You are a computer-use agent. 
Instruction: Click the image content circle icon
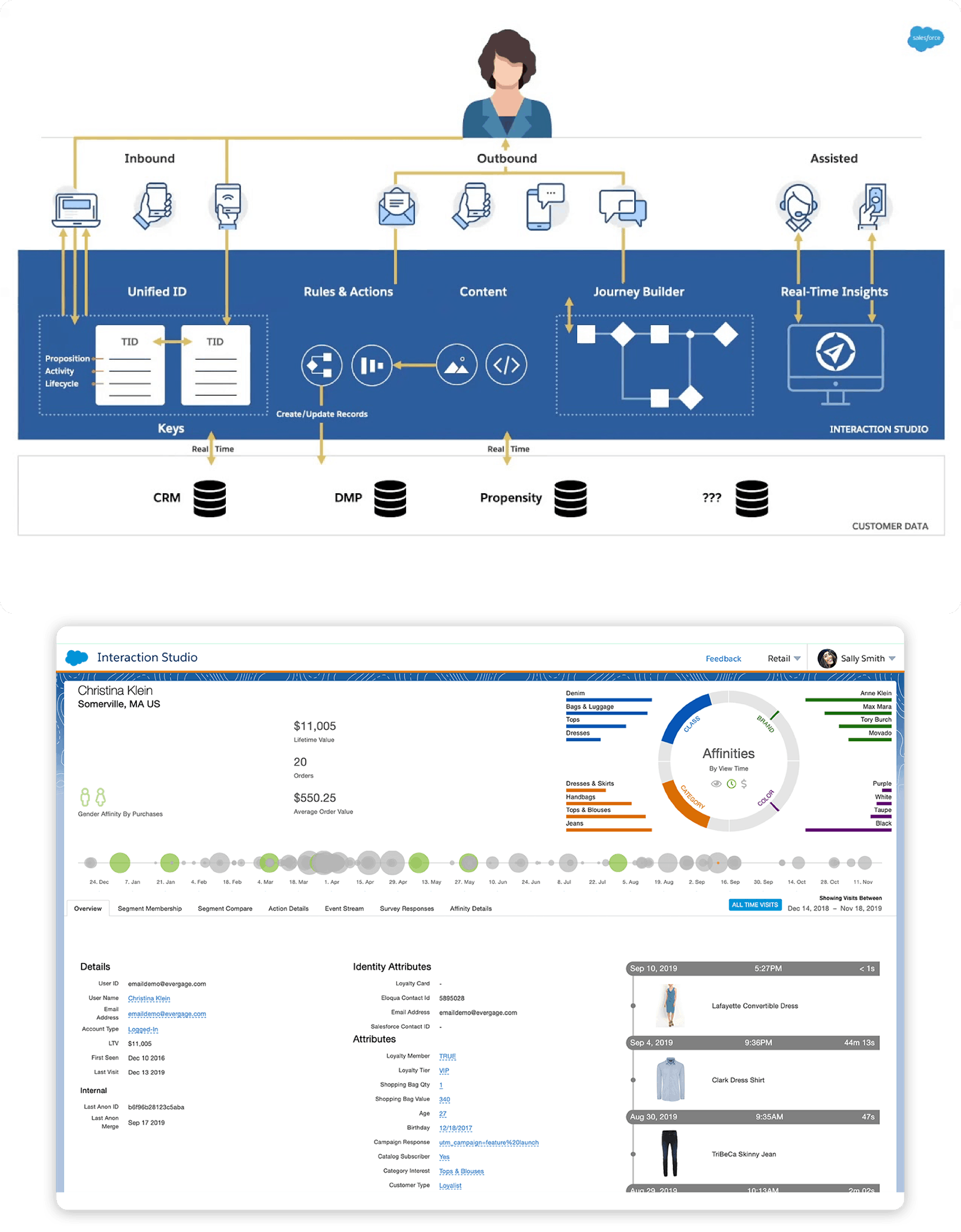click(457, 365)
